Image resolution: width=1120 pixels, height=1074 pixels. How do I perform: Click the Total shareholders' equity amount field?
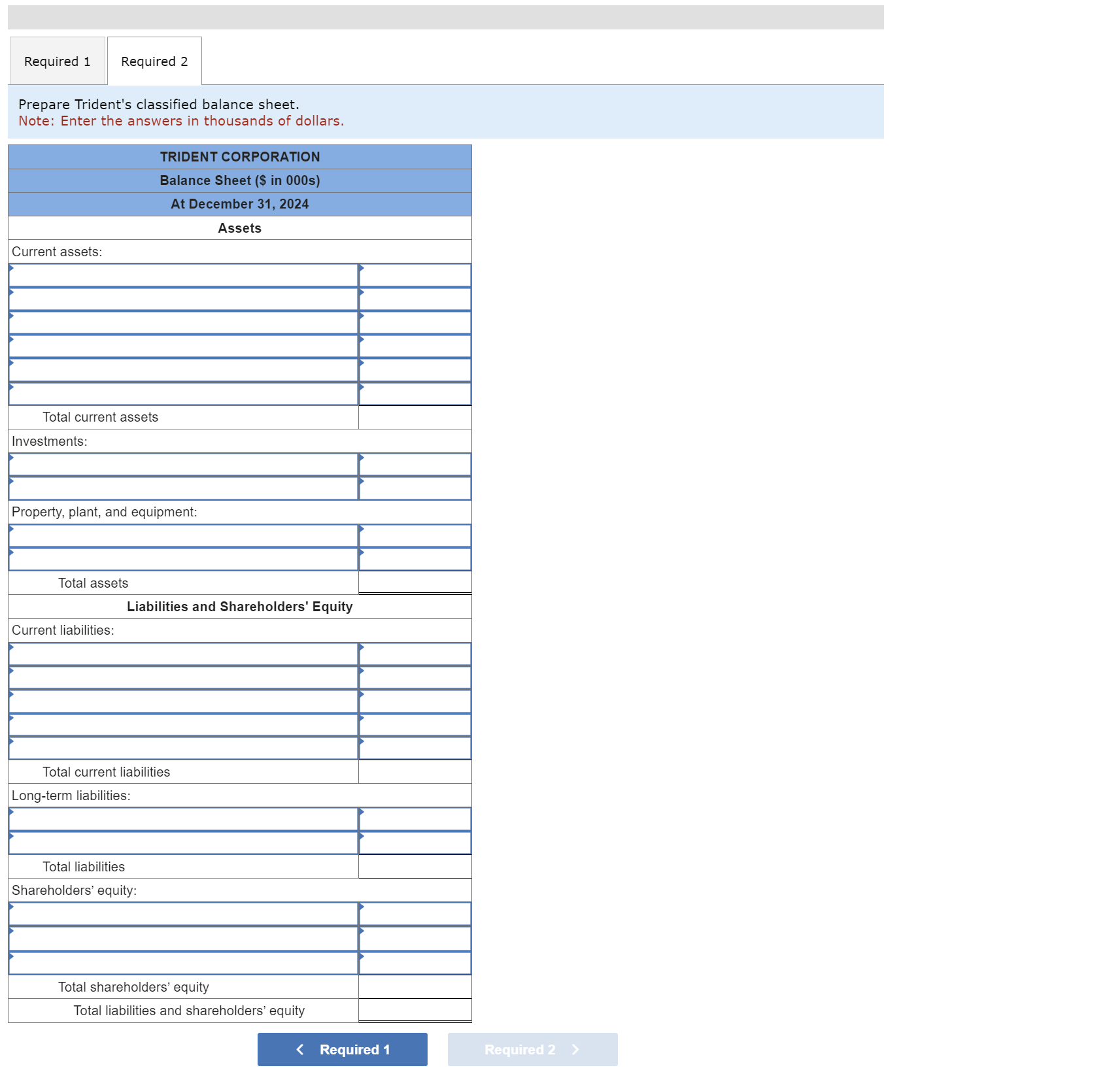(x=414, y=987)
